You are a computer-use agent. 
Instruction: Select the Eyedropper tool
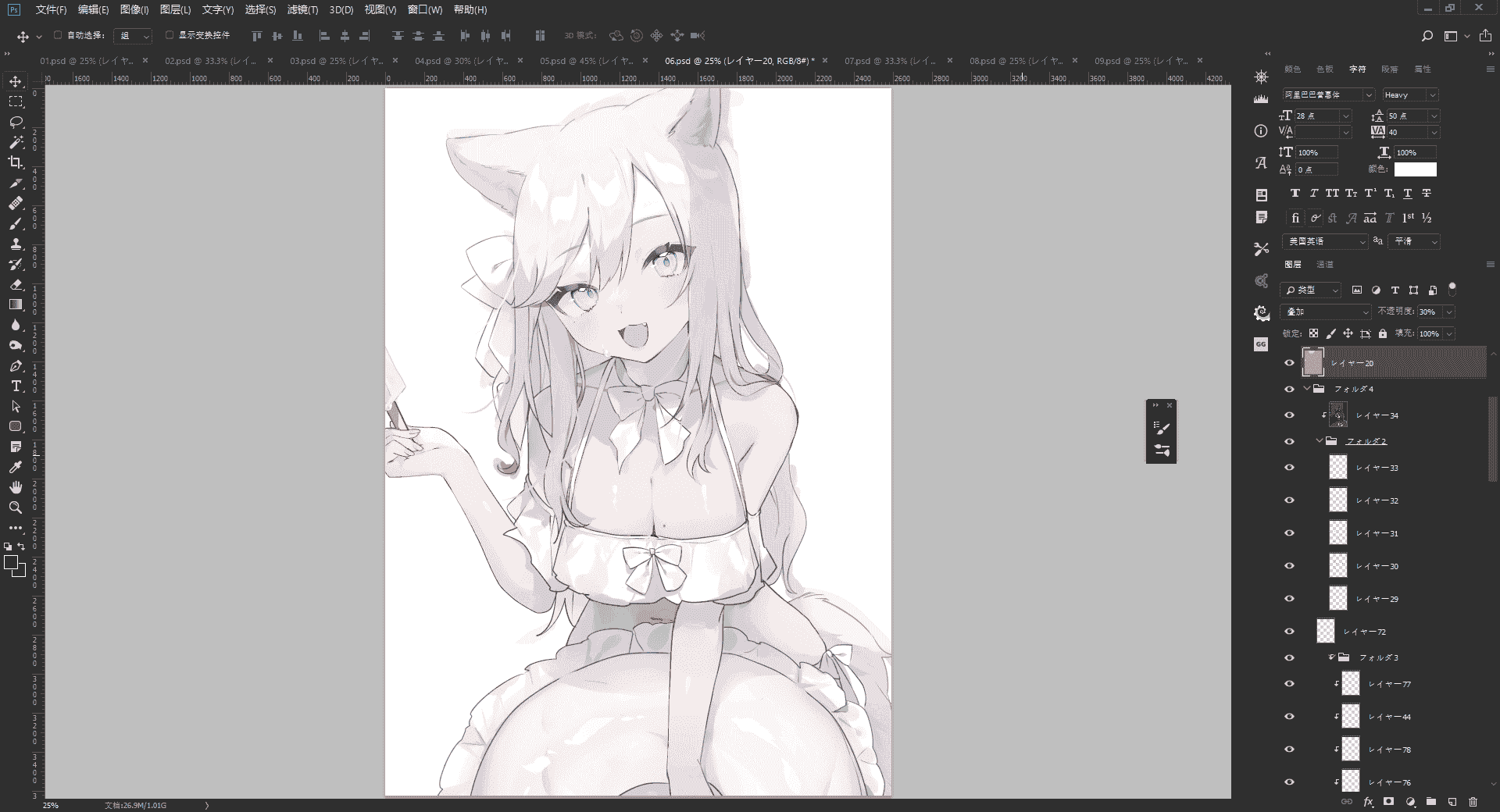(16, 467)
